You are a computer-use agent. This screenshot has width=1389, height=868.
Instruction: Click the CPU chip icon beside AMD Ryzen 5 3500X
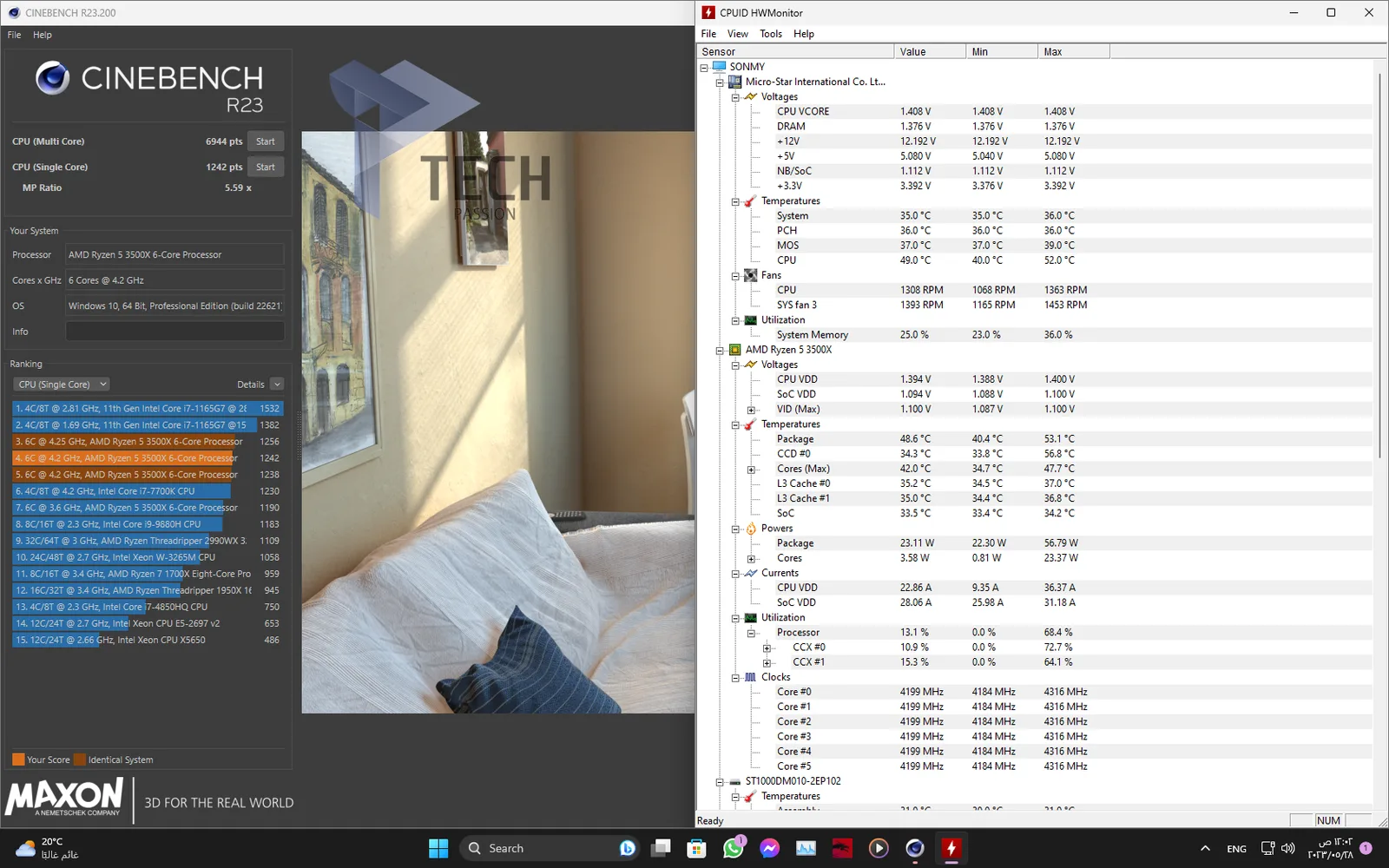tap(734, 350)
